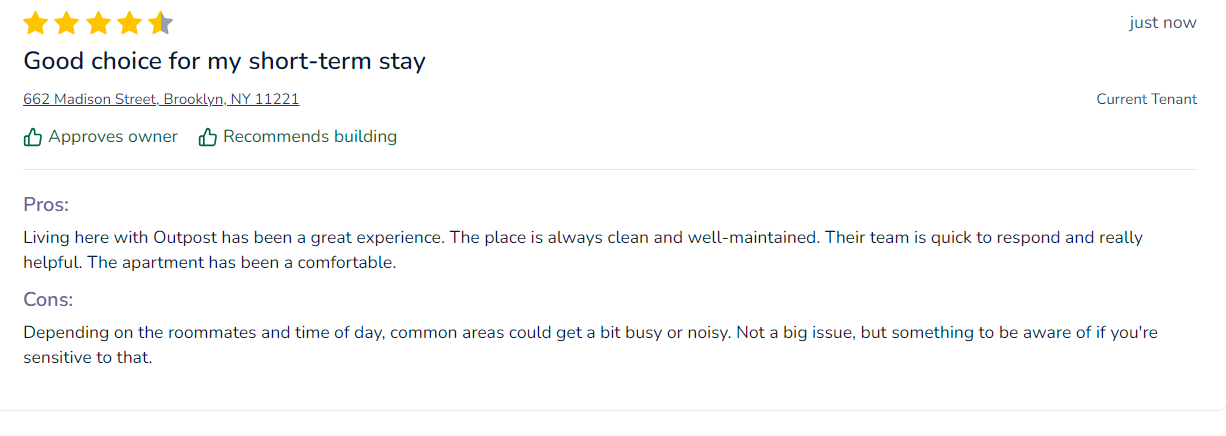
Task: Click the first yellow rating star
Action: [35, 23]
